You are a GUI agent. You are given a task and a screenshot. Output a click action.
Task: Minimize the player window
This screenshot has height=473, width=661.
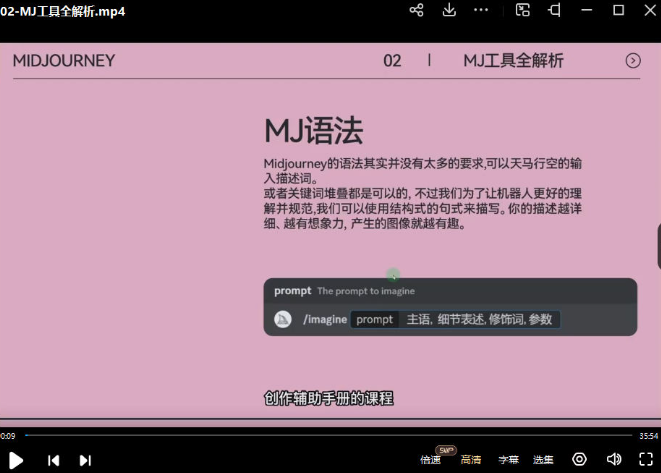point(587,10)
